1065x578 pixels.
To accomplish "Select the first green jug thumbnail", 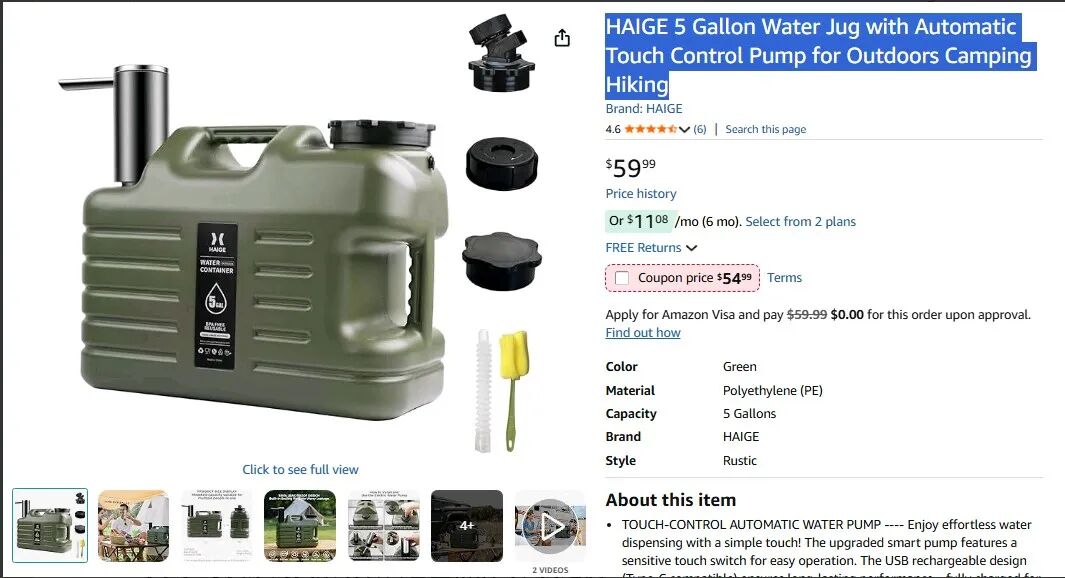I will click(50, 526).
